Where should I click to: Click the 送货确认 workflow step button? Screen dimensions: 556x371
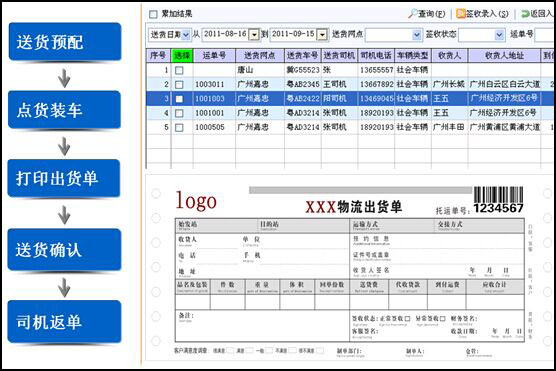click(64, 250)
